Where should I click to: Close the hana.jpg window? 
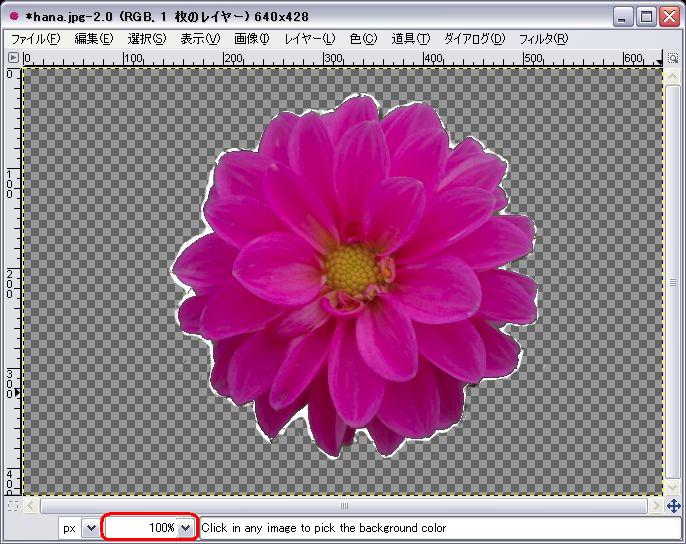tap(669, 17)
